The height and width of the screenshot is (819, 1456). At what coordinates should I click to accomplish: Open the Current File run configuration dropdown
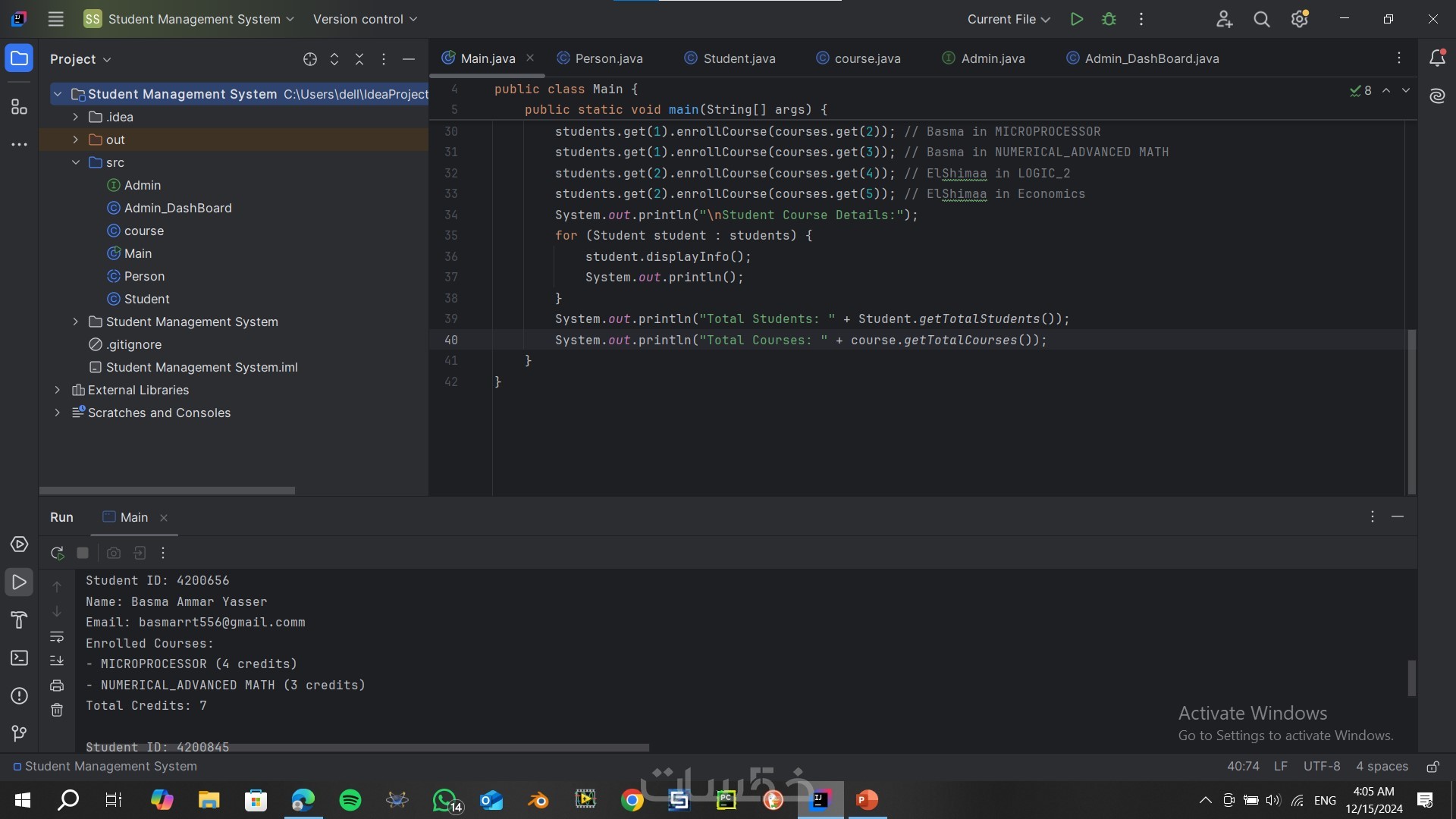1008,19
